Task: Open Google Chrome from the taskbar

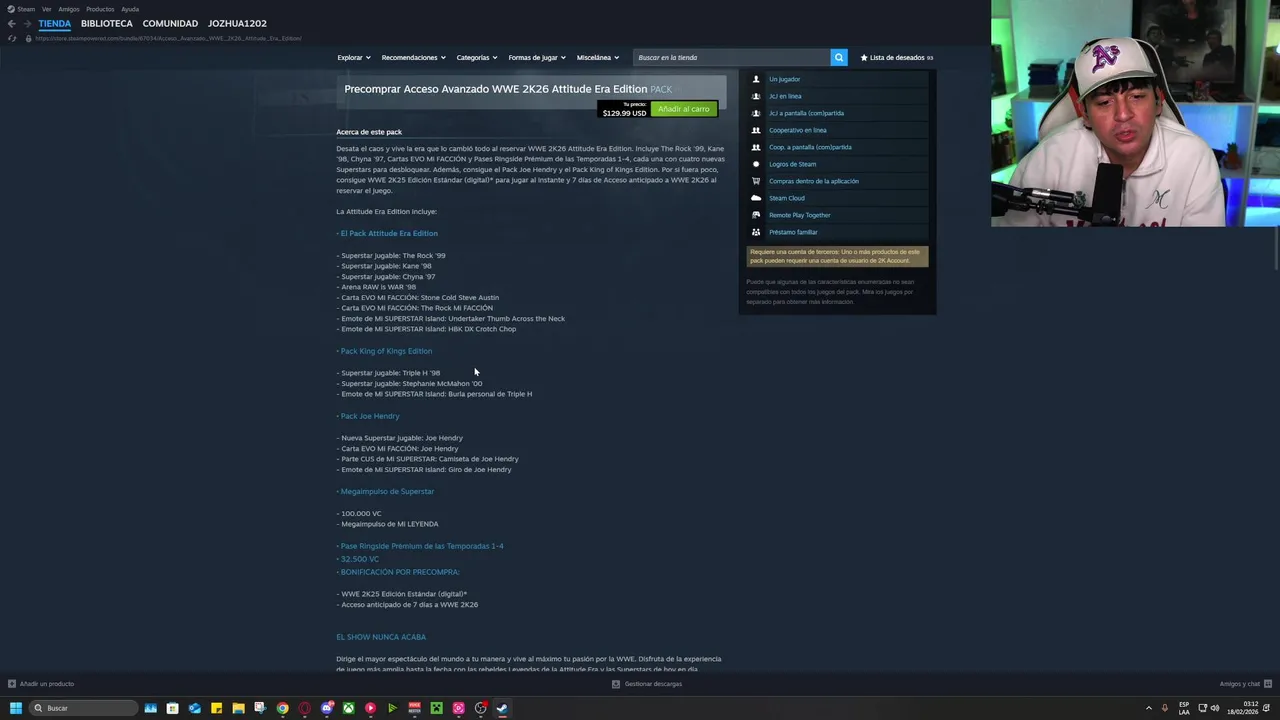Action: tap(282, 708)
